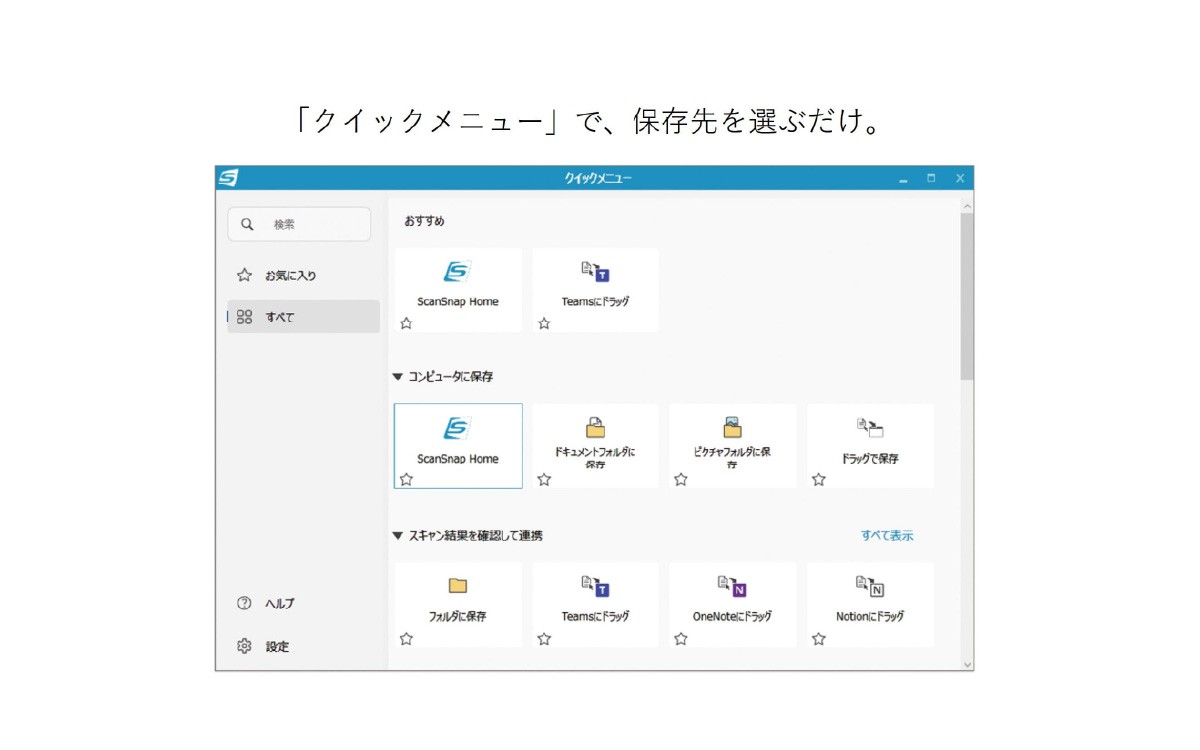The height and width of the screenshot is (750, 1200).
Task: Open the お気に入り sidebar tab
Action: [290, 275]
